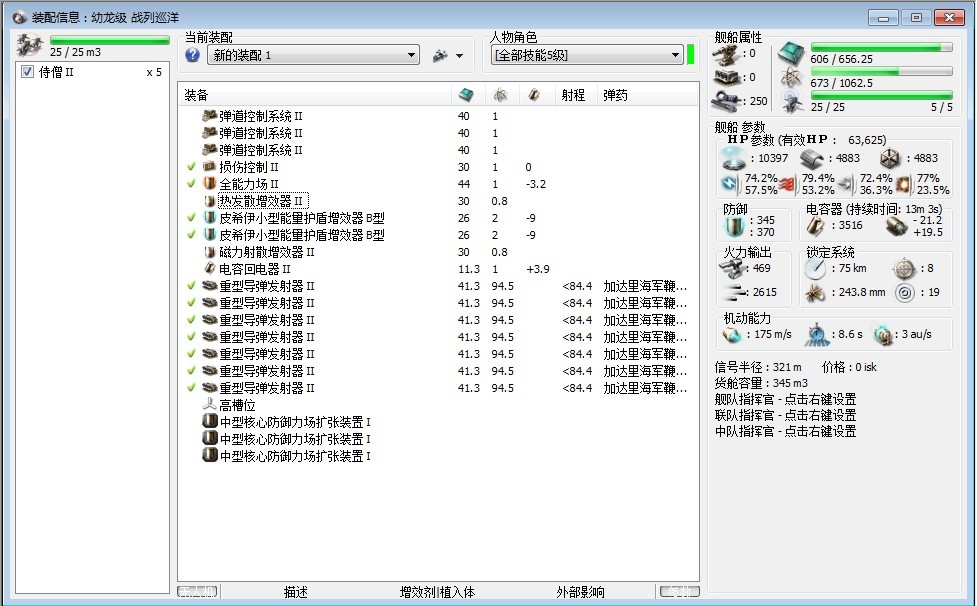977x606 pixels.
Task: Open the 全部技能5级 character dropdown
Action: pyautogui.click(x=587, y=55)
